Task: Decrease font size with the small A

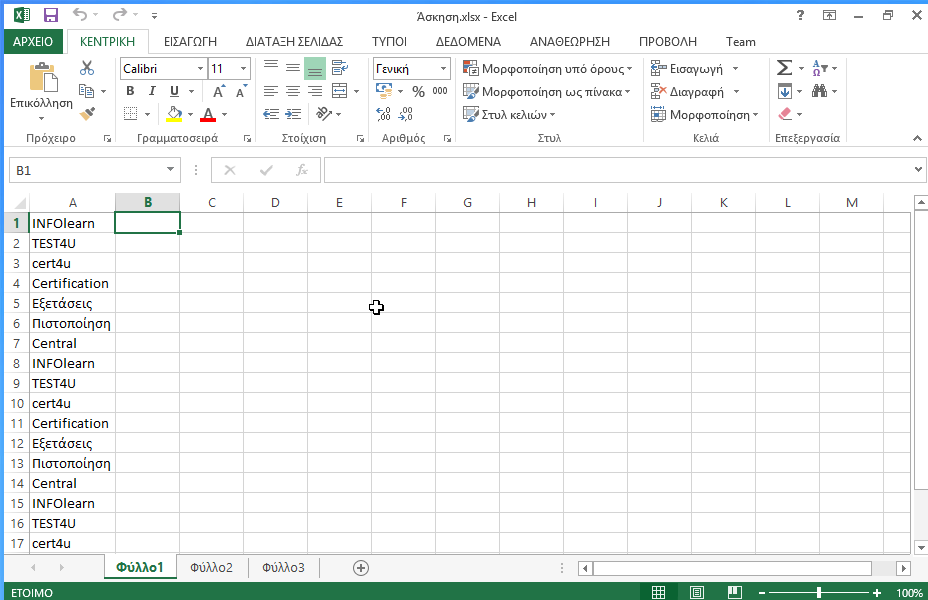Action: pos(241,91)
